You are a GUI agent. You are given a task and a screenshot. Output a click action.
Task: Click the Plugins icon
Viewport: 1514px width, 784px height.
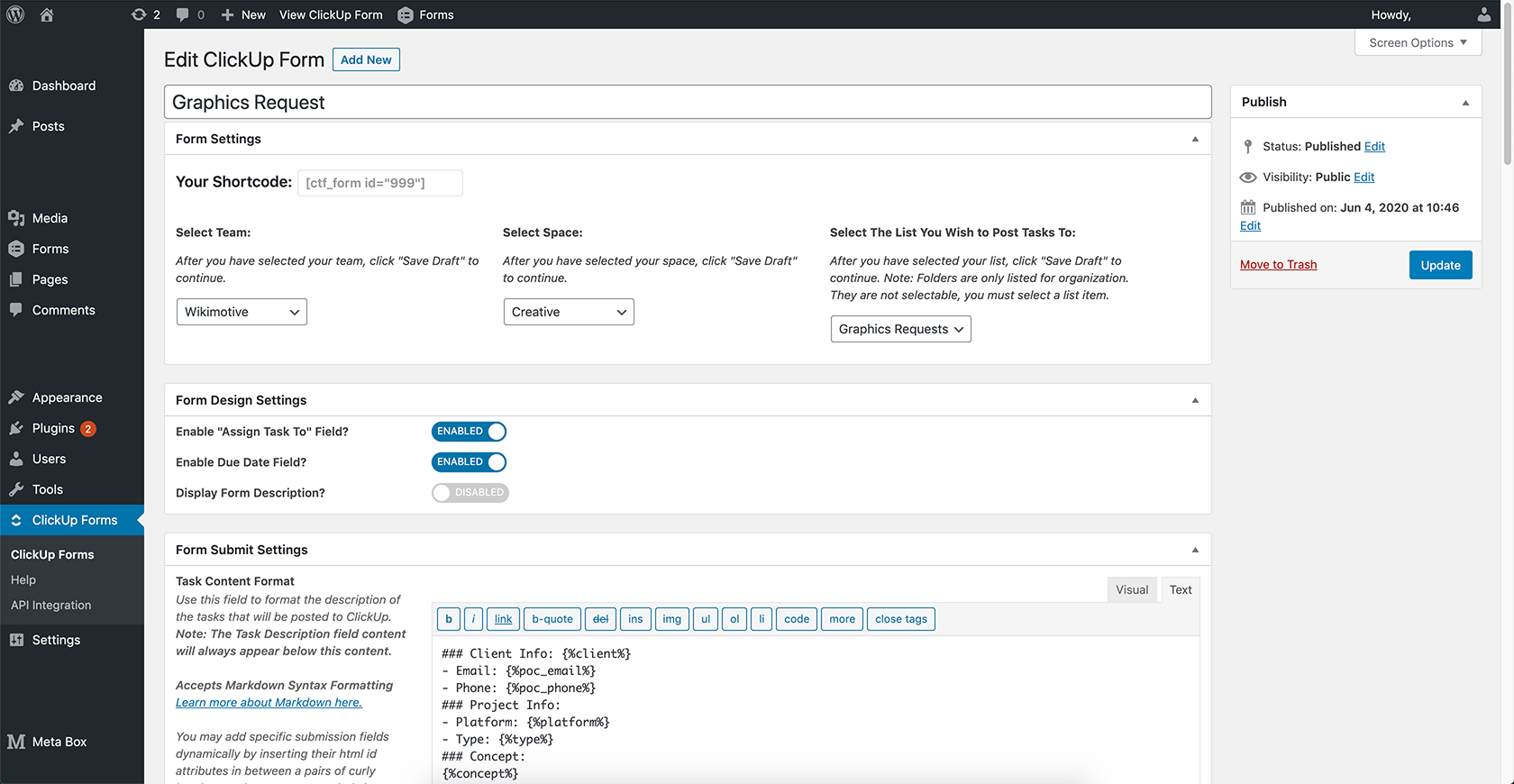point(16,428)
